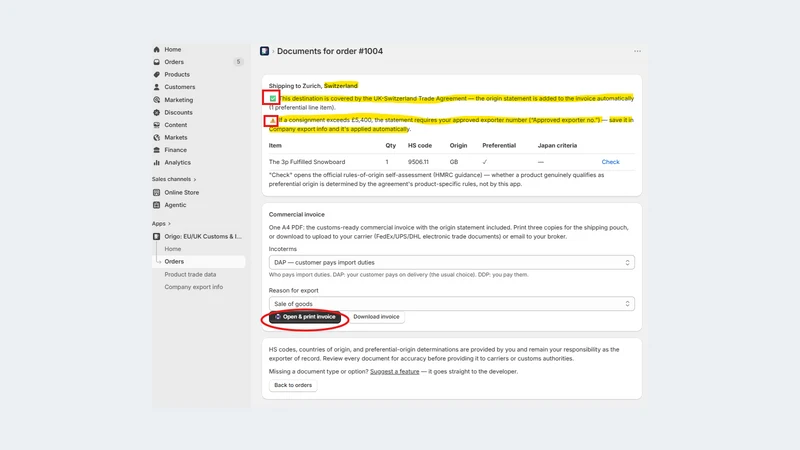
Task: Click the Finance bank icon
Action: click(157, 150)
